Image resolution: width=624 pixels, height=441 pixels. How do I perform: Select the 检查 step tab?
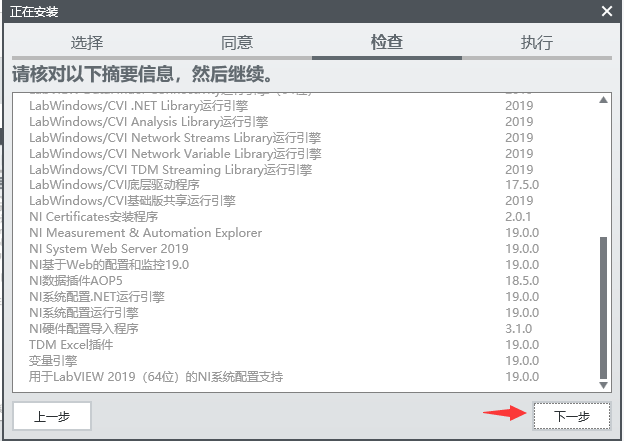click(387, 43)
